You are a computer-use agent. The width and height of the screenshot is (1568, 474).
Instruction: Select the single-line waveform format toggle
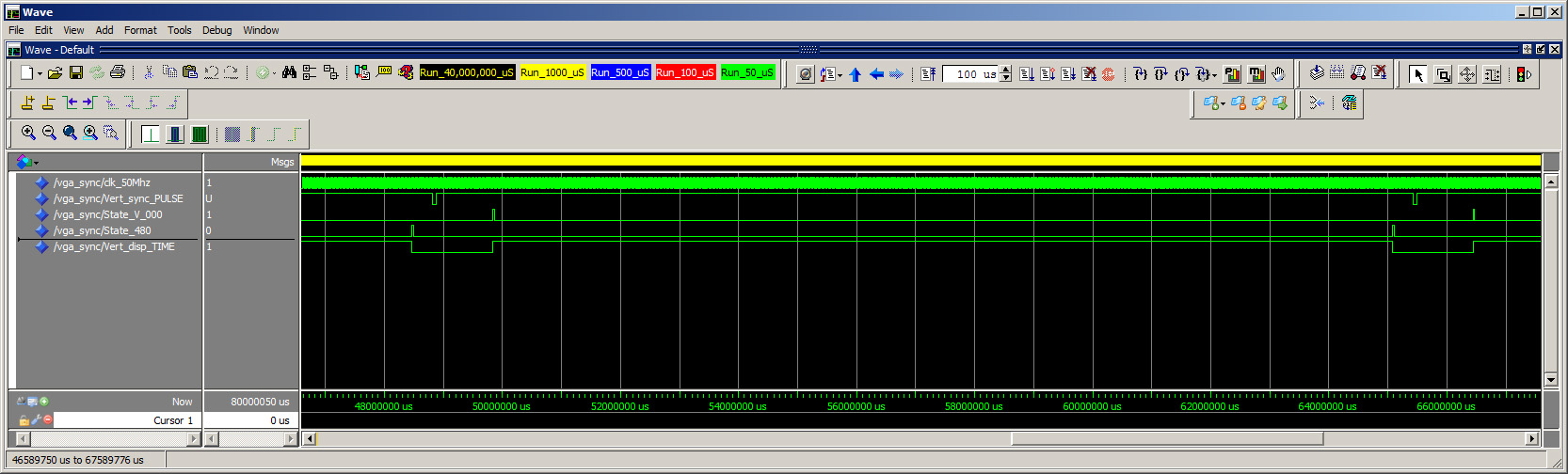151,134
